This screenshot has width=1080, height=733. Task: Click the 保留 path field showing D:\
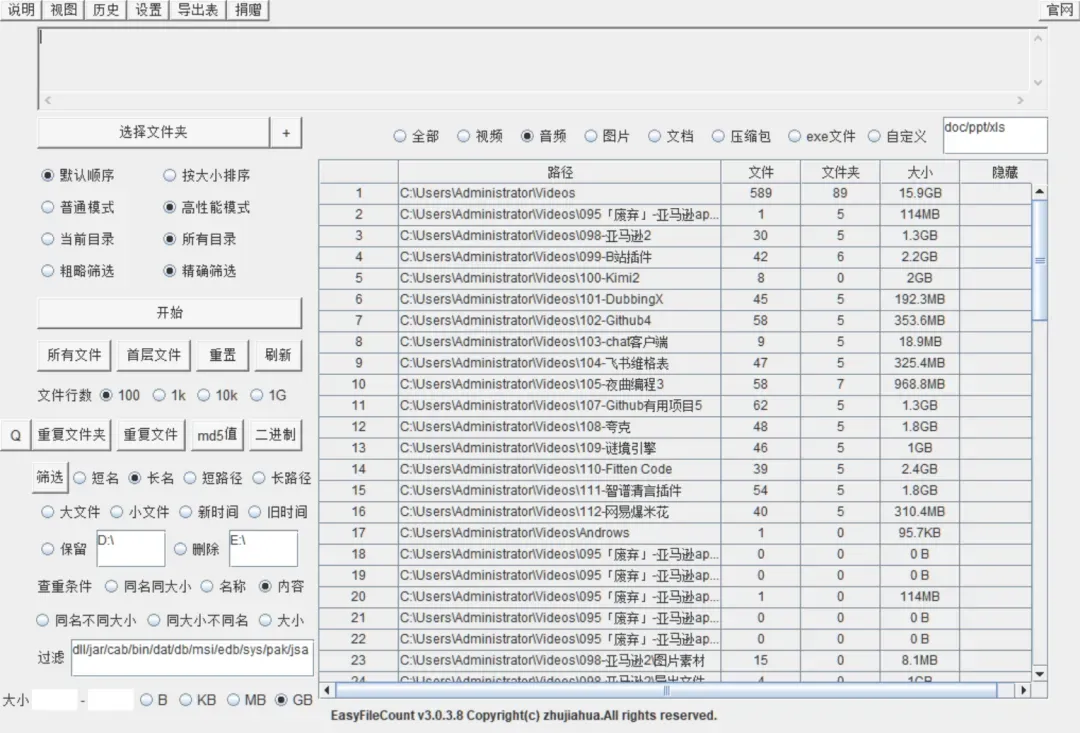pos(131,548)
